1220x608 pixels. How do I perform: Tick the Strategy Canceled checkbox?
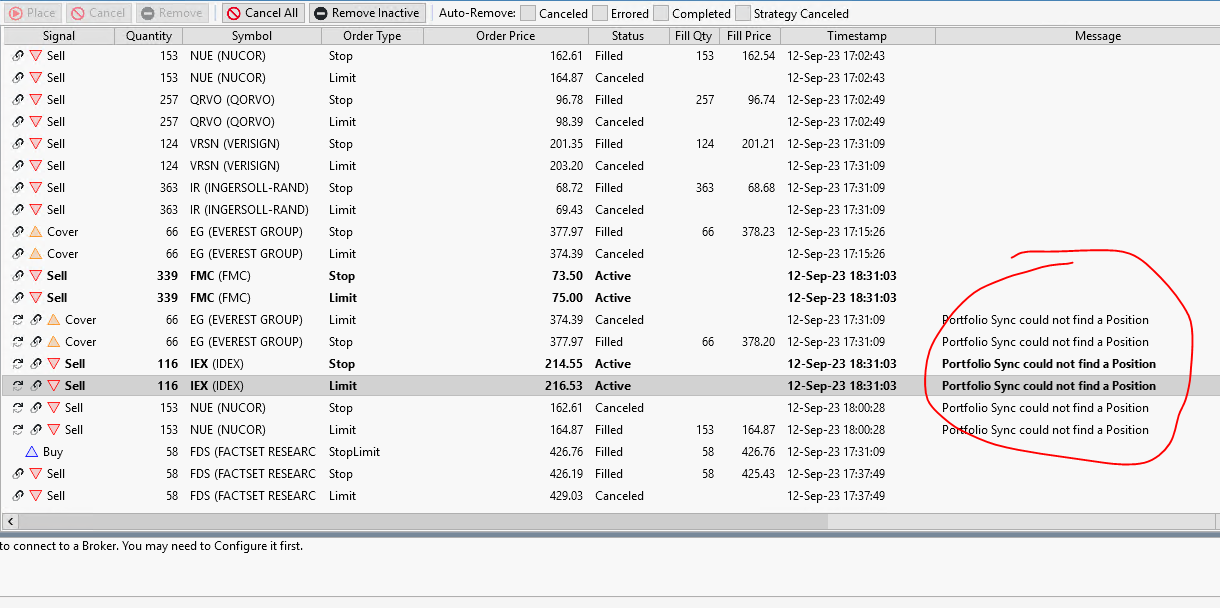coord(743,13)
